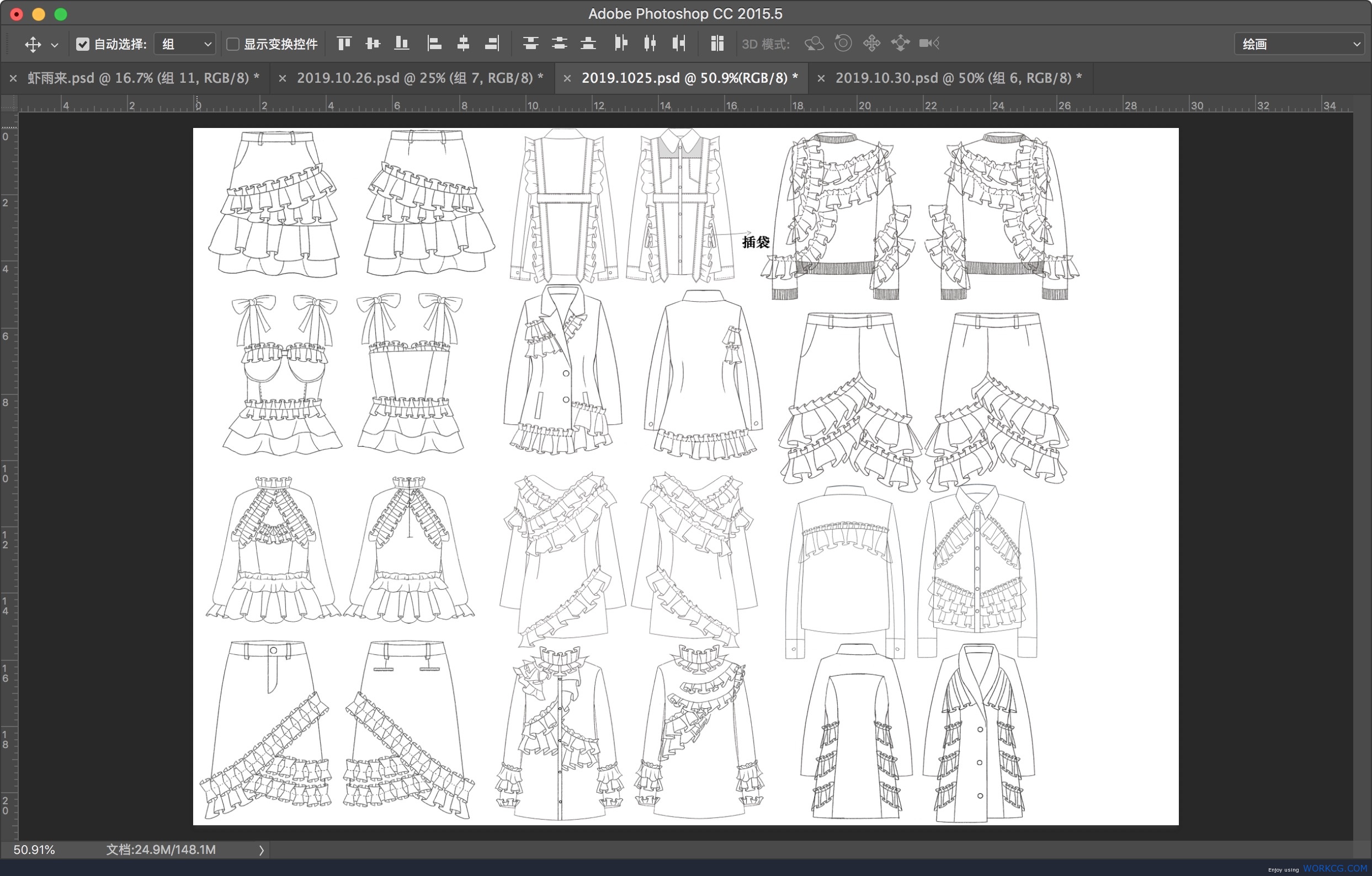Click Distribute horizontal centers icon
Screen dimensions: 1372x876
tap(650, 43)
